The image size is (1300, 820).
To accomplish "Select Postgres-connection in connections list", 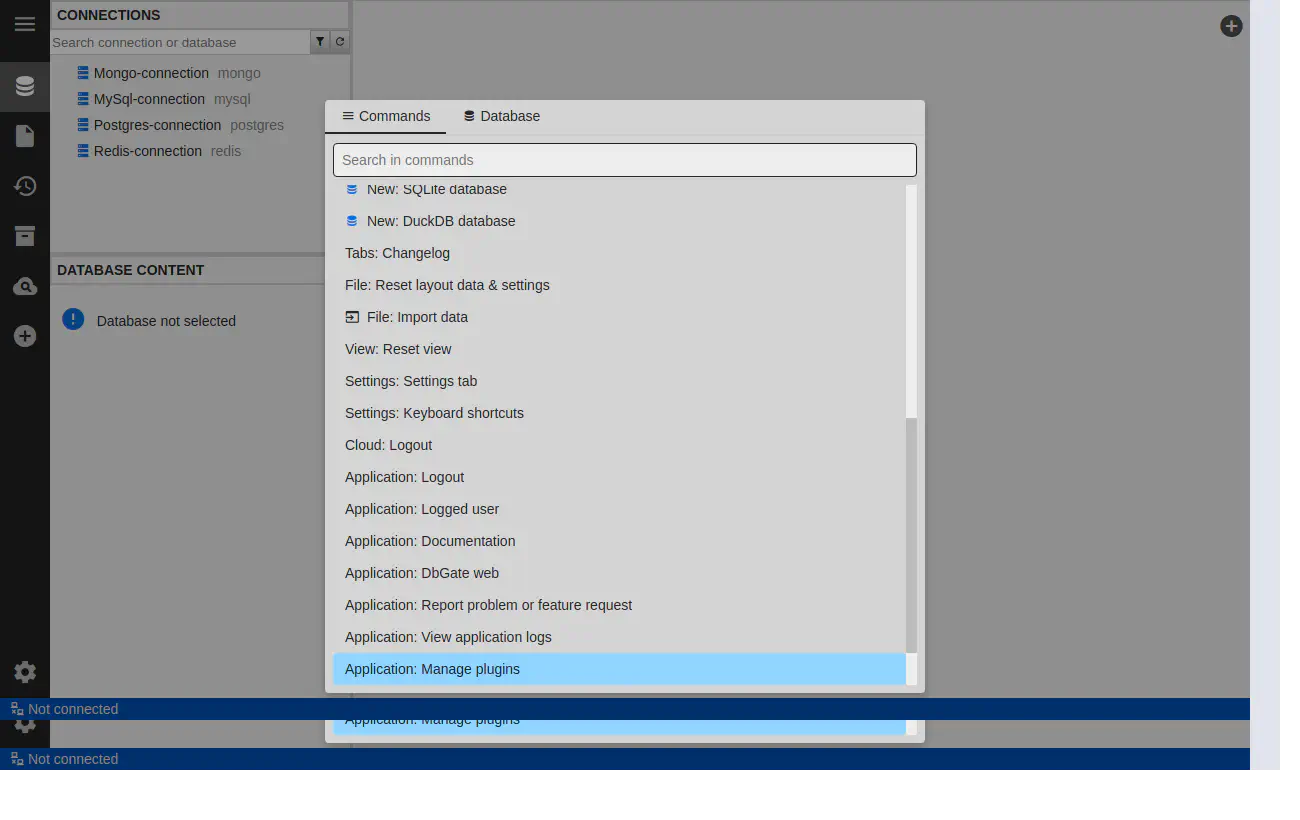I will tap(157, 125).
